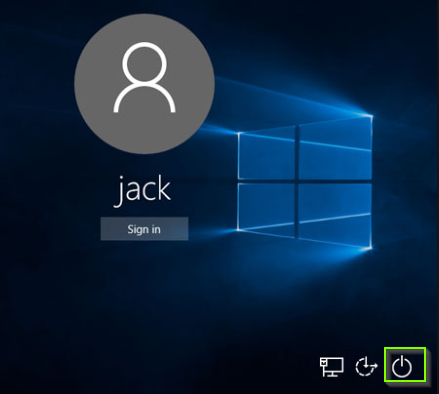Open network connection settings icon
Image resolution: width=439 pixels, height=394 pixels.
coord(331,367)
